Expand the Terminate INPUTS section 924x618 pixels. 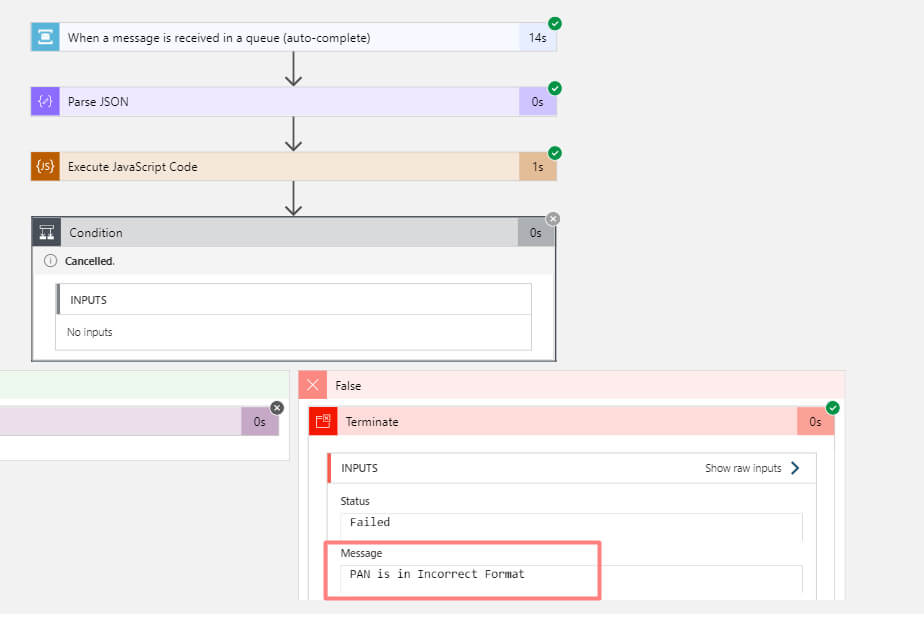360,468
